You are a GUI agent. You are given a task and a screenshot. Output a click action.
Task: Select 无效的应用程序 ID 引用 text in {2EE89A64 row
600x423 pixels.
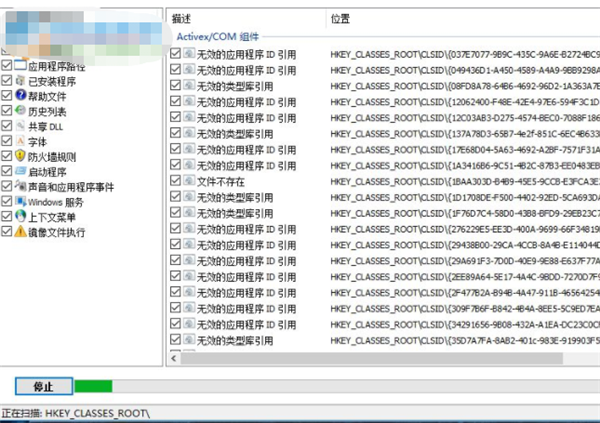[246, 277]
